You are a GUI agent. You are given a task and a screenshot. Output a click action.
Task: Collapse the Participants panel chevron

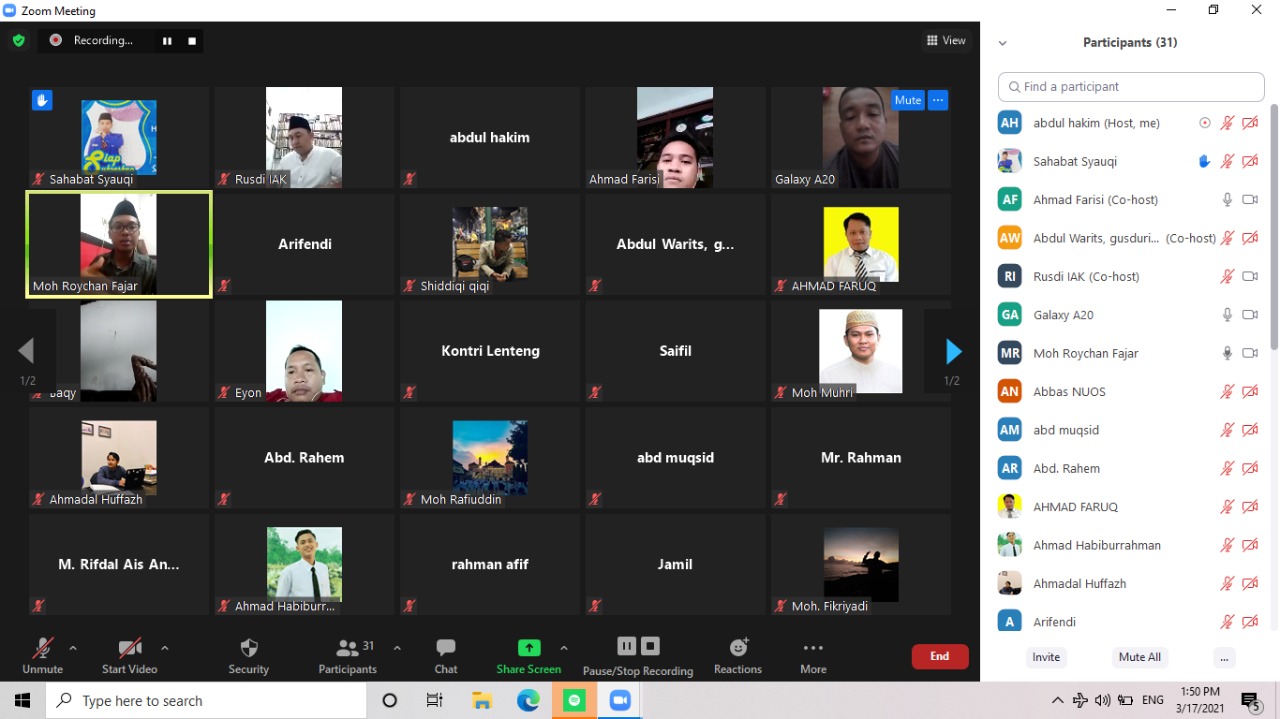coord(1002,43)
